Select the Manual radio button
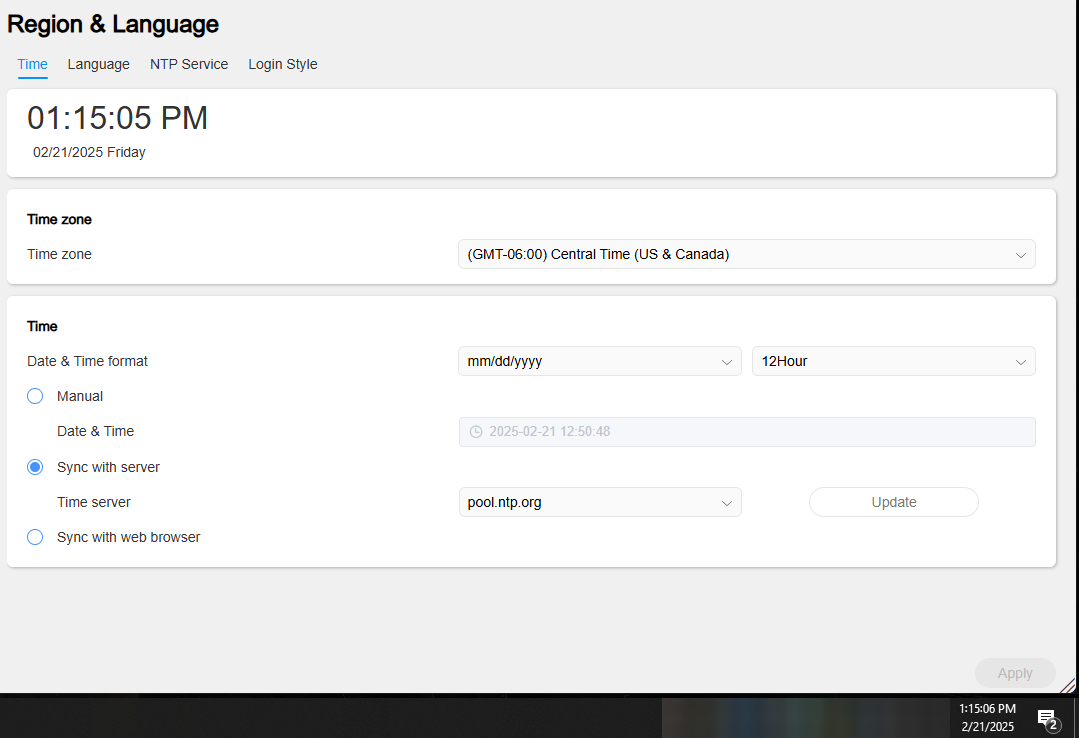 (35, 396)
